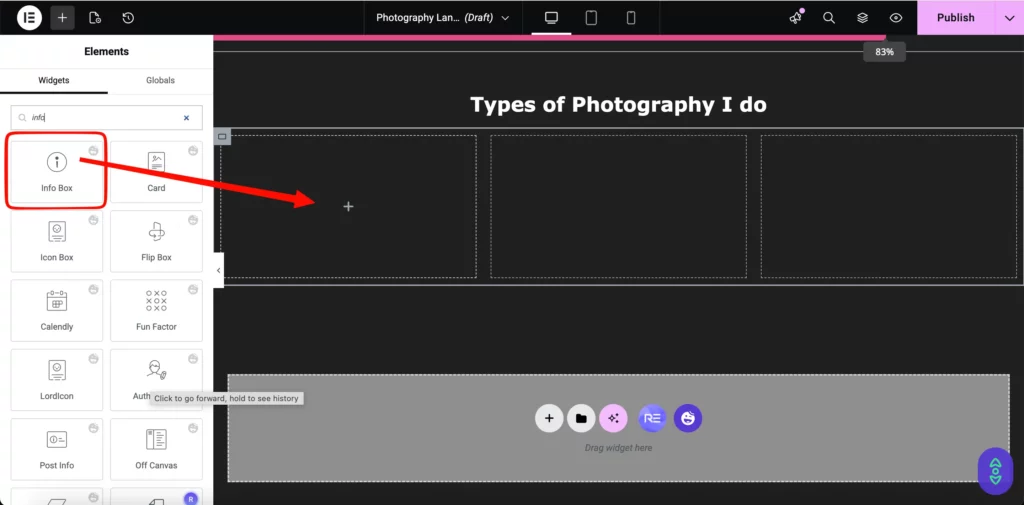The height and width of the screenshot is (505, 1024).
Task: Open the Photography Lan... (Draft) document dropdown
Action: (x=442, y=18)
